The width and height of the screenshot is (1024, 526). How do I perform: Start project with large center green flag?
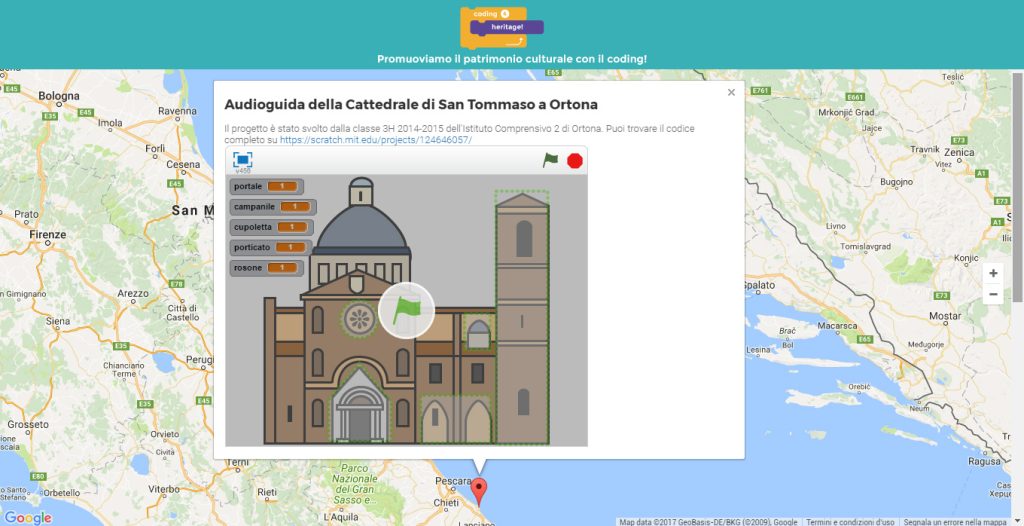click(x=406, y=310)
